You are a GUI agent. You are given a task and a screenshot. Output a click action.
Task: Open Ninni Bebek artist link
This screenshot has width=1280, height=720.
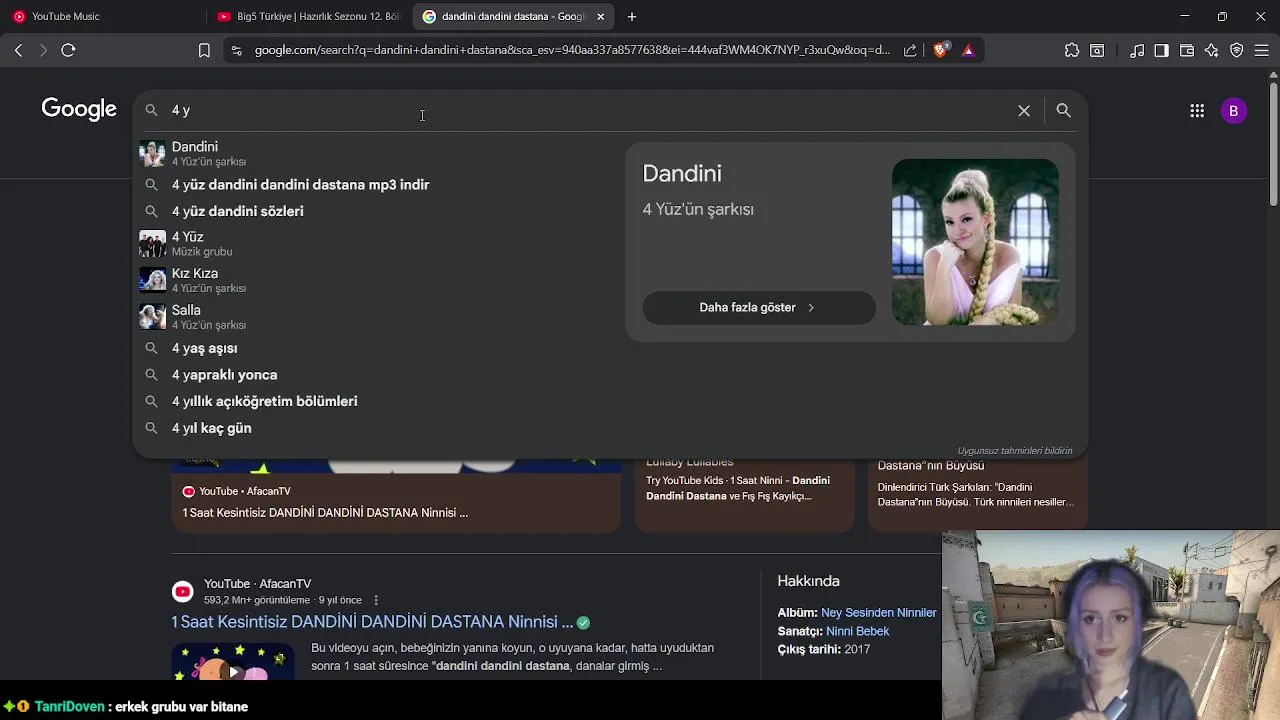click(x=857, y=632)
